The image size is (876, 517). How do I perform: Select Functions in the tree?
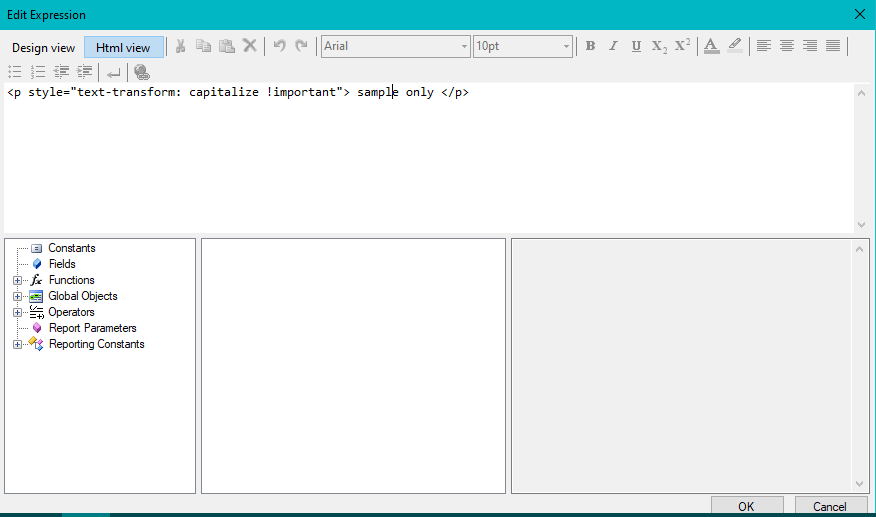tap(72, 280)
